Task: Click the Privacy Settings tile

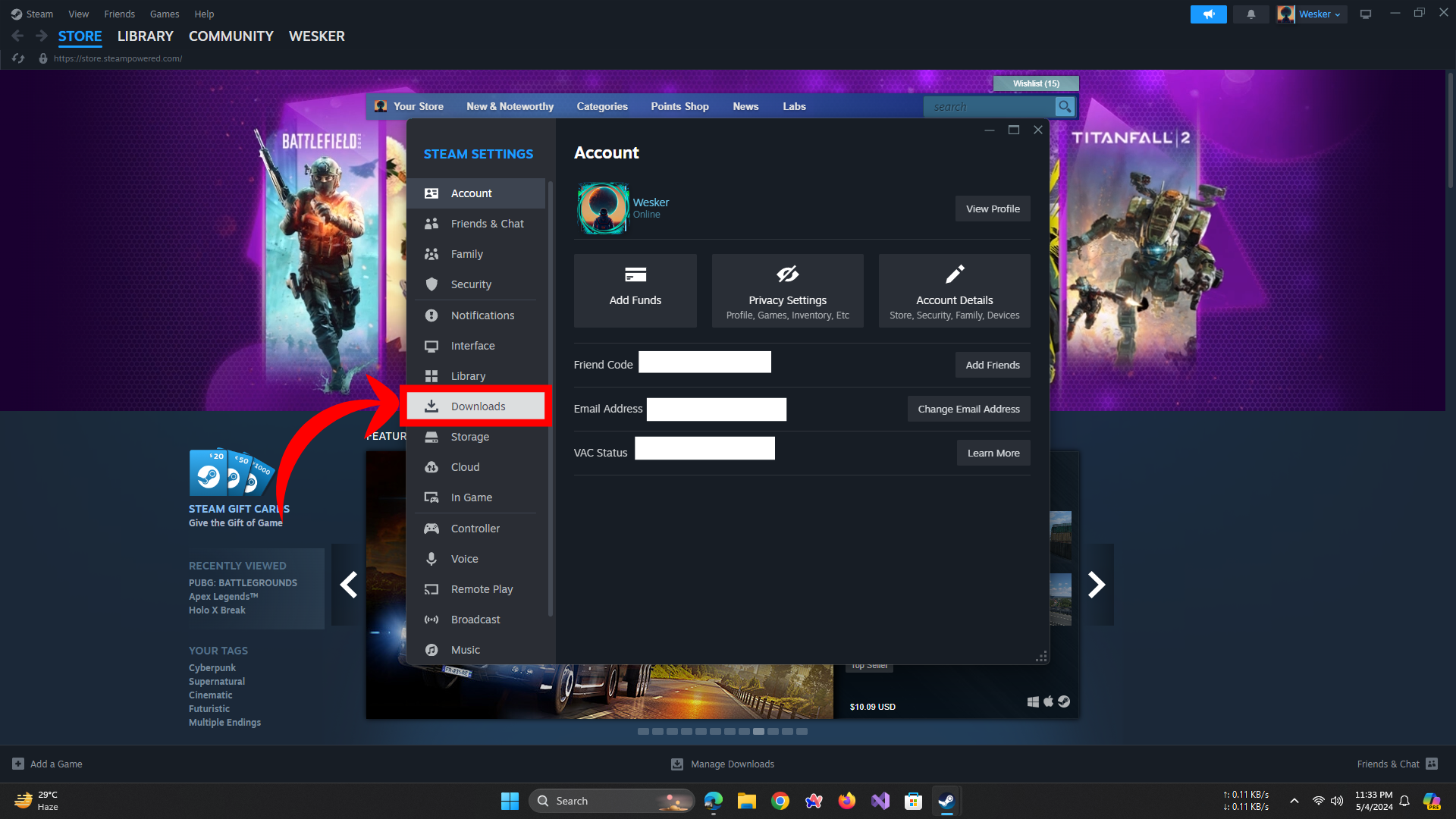Action: 787,291
